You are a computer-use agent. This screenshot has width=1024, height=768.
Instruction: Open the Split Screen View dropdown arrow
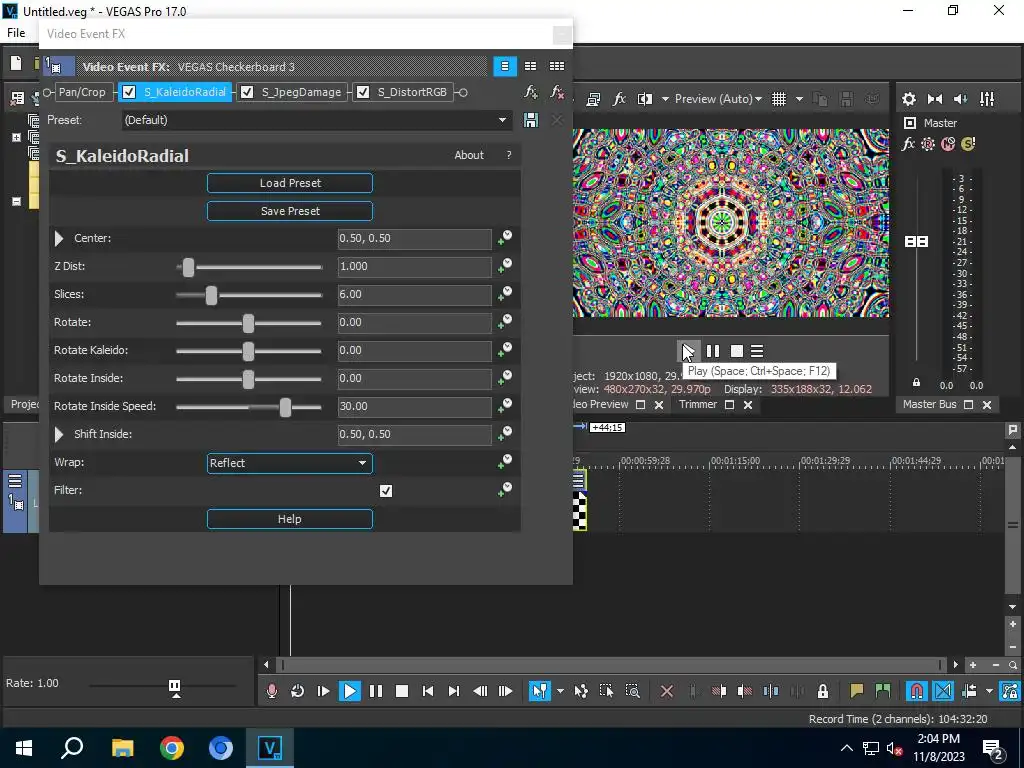(665, 99)
